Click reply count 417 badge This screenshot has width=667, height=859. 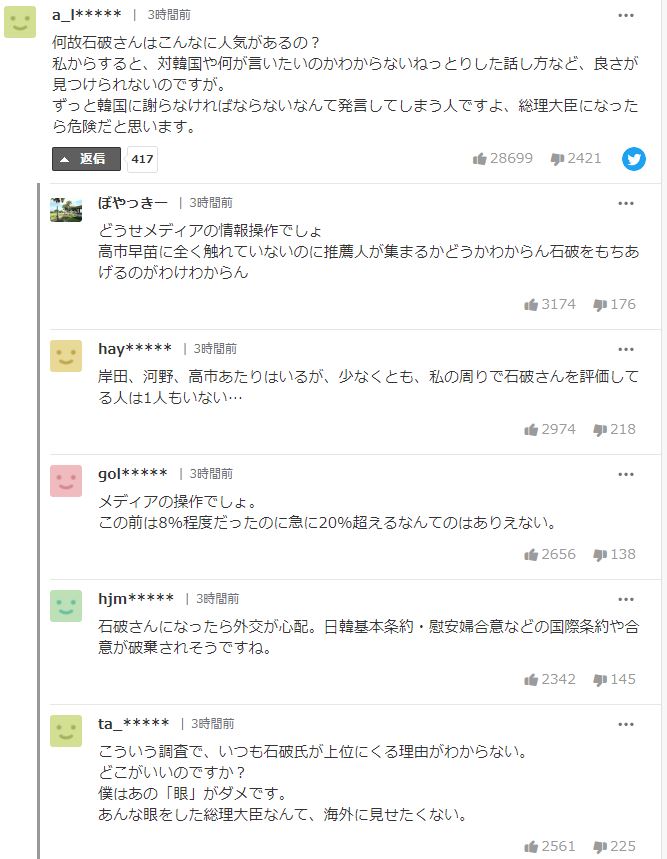[142, 159]
